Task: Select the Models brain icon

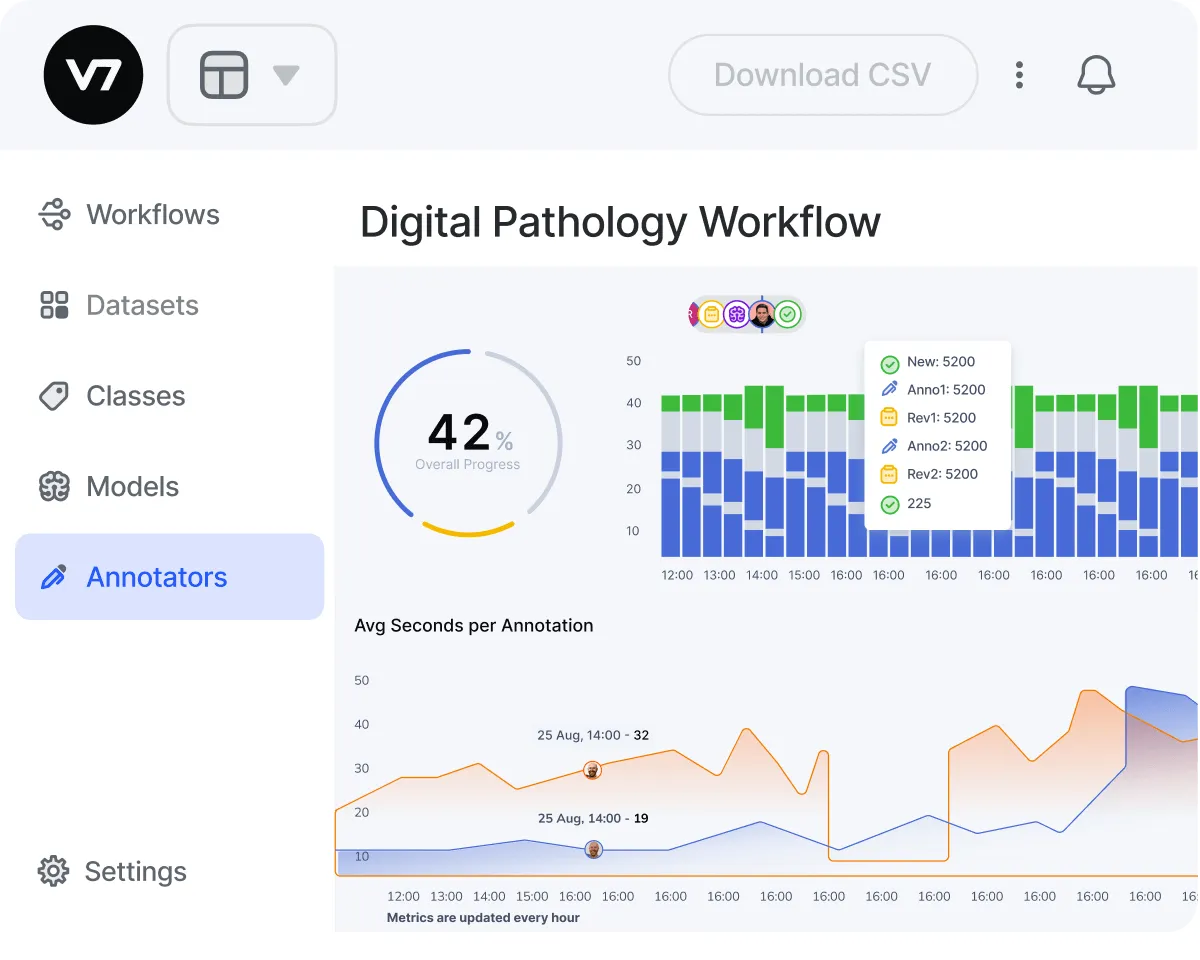Action: click(x=54, y=486)
